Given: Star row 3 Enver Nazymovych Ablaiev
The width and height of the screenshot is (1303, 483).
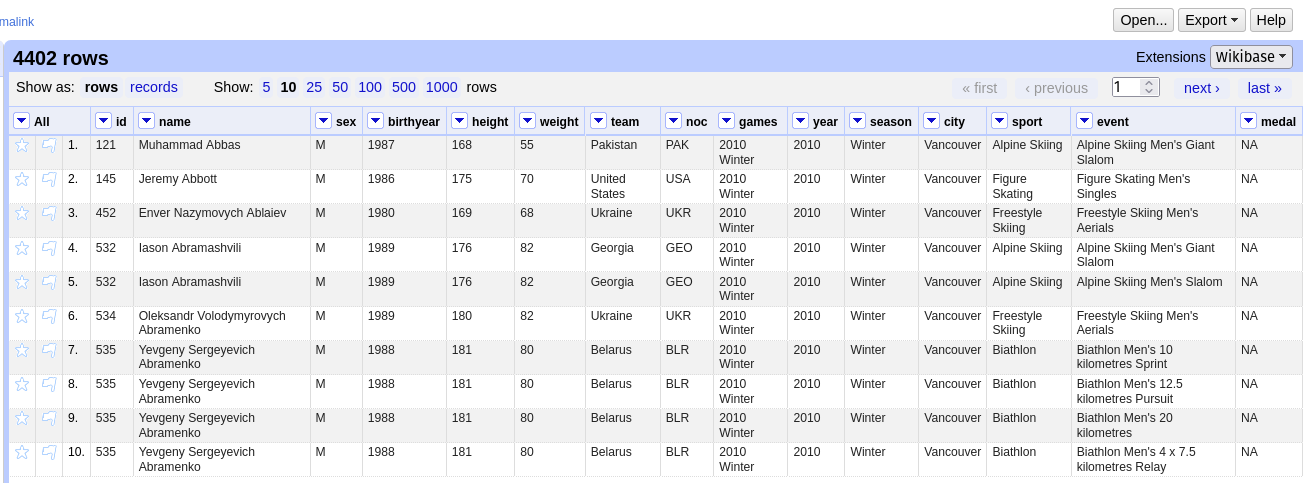Looking at the screenshot, I should 22,214.
